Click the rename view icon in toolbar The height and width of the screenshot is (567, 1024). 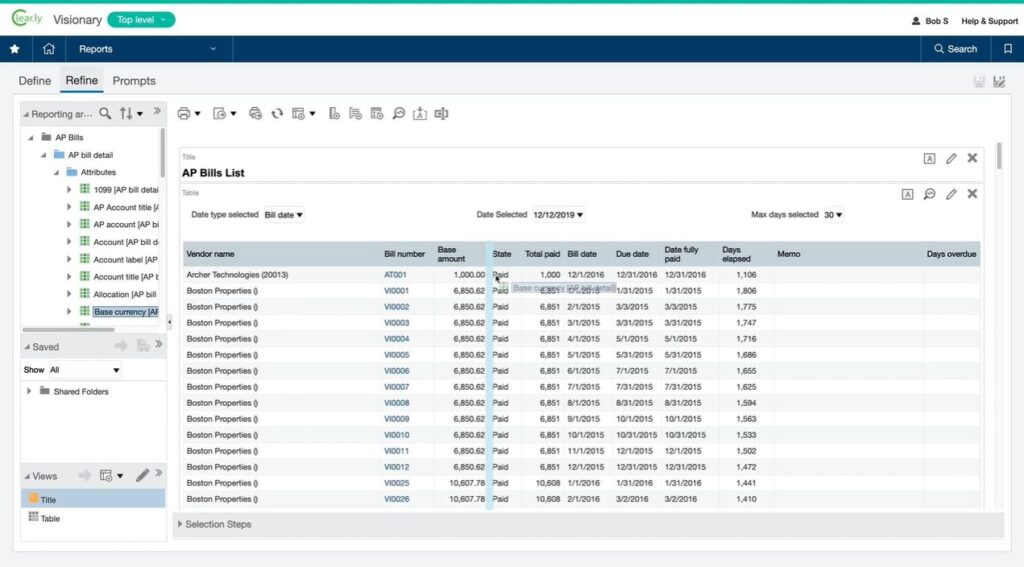(441, 114)
